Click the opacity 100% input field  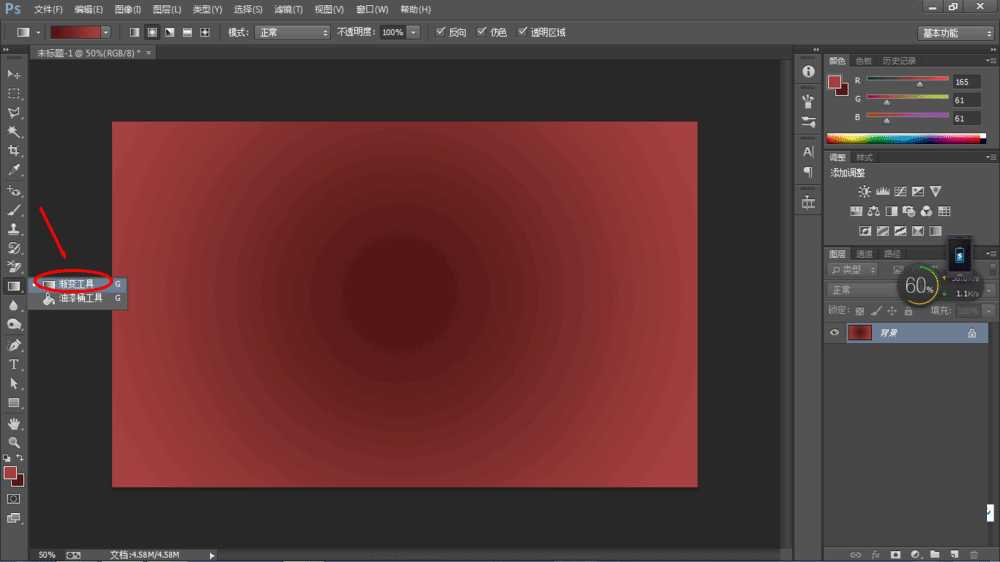tap(393, 32)
